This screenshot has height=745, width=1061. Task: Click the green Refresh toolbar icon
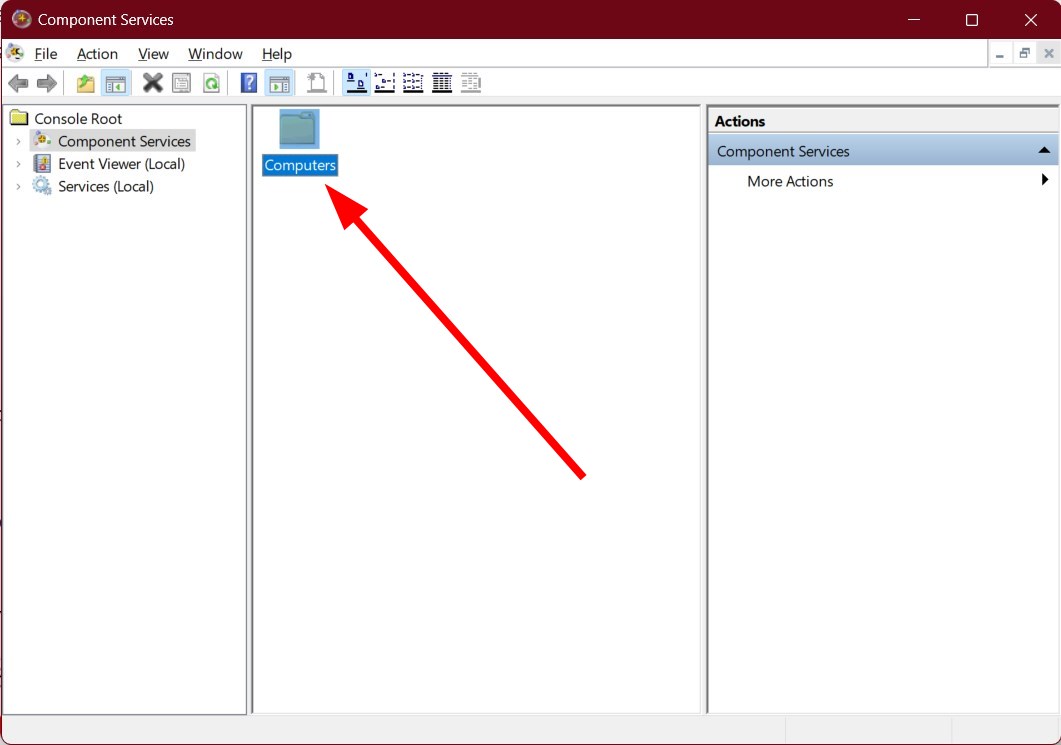[x=212, y=83]
